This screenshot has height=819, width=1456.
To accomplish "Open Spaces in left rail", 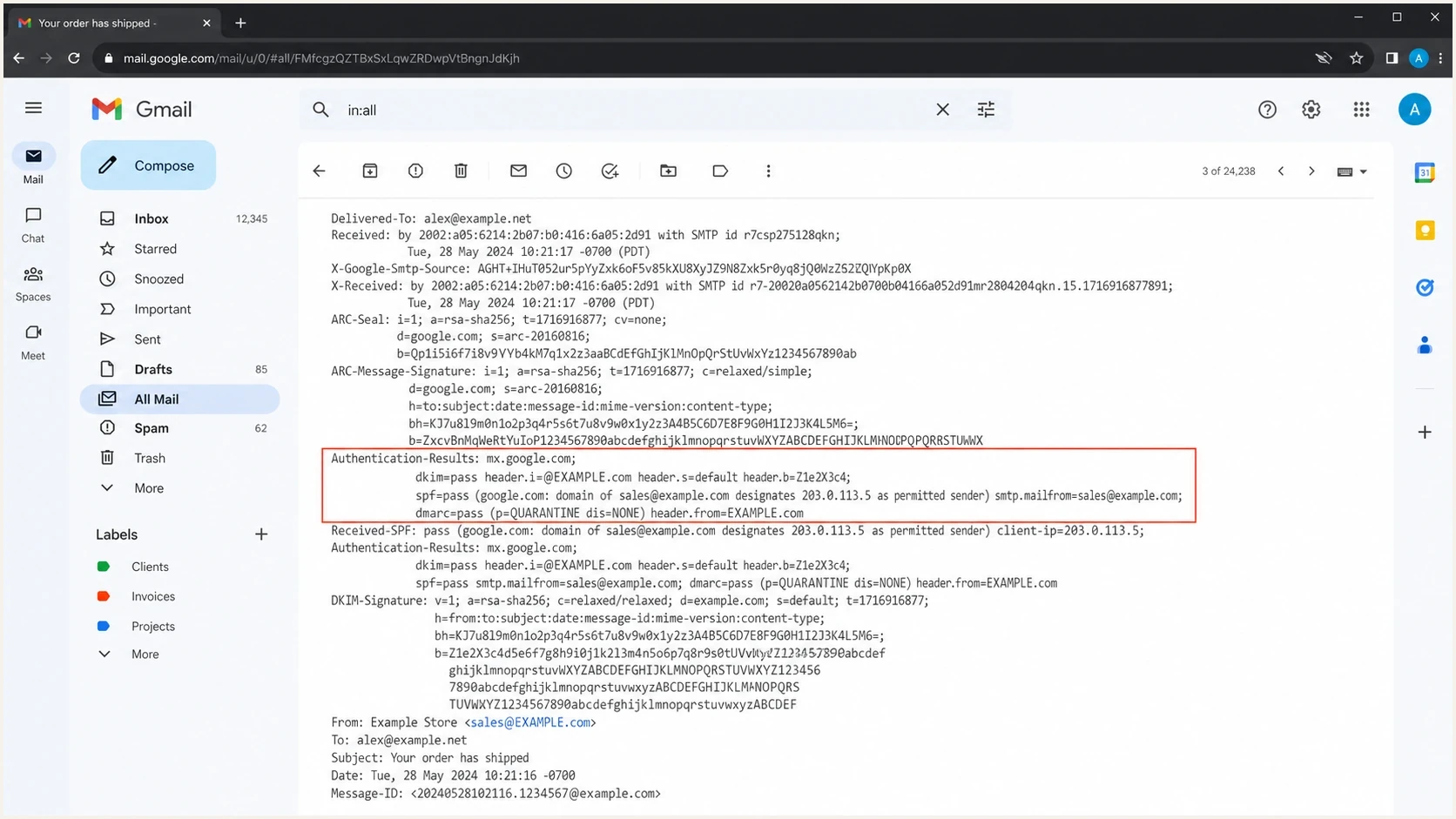I will click(x=33, y=284).
